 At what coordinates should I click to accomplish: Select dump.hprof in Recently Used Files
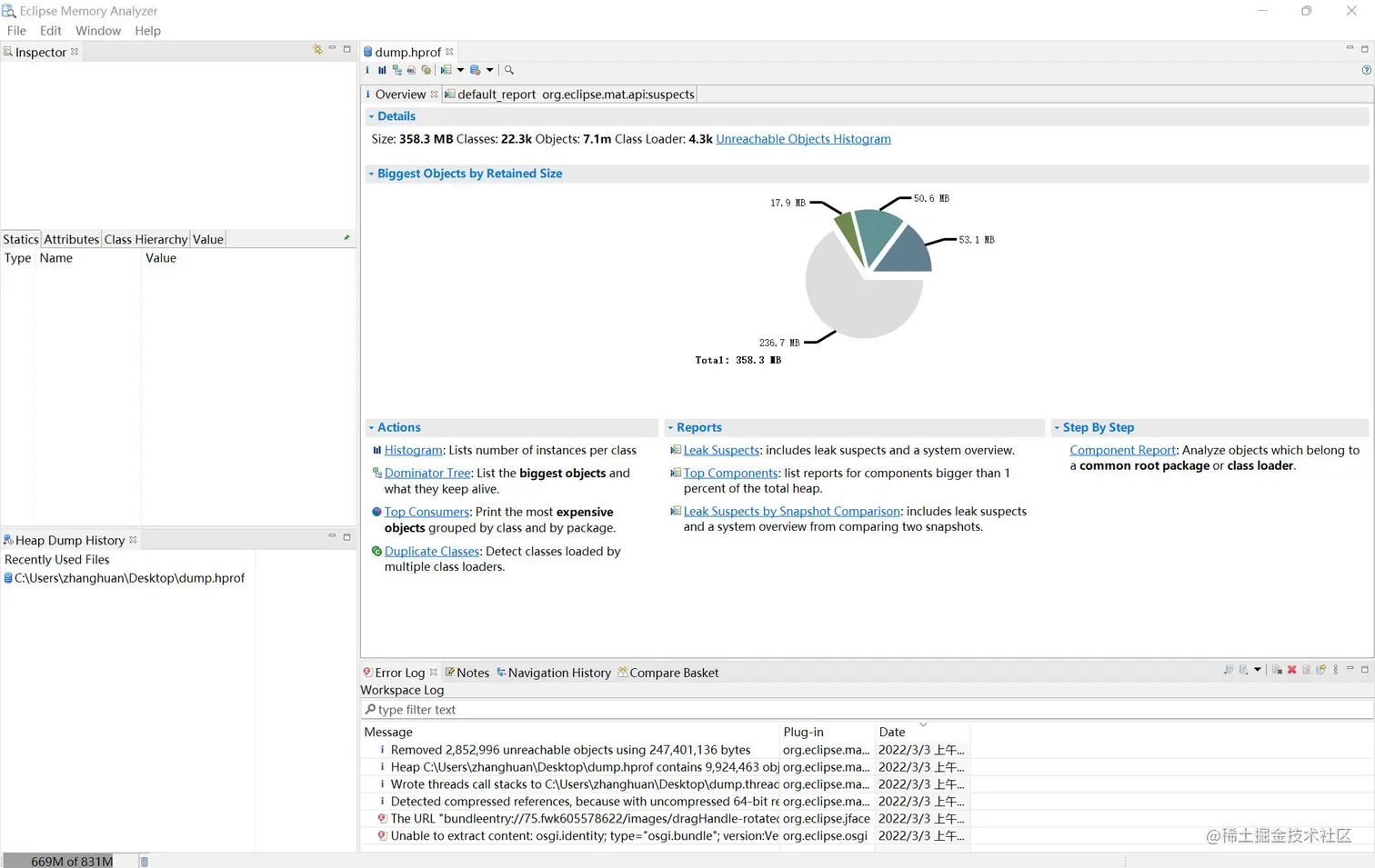tap(125, 578)
